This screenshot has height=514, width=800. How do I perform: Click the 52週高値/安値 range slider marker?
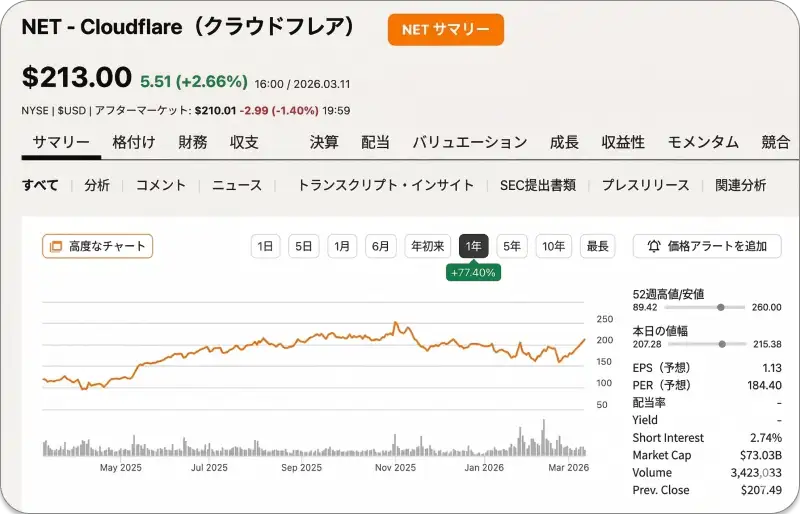tap(720, 307)
